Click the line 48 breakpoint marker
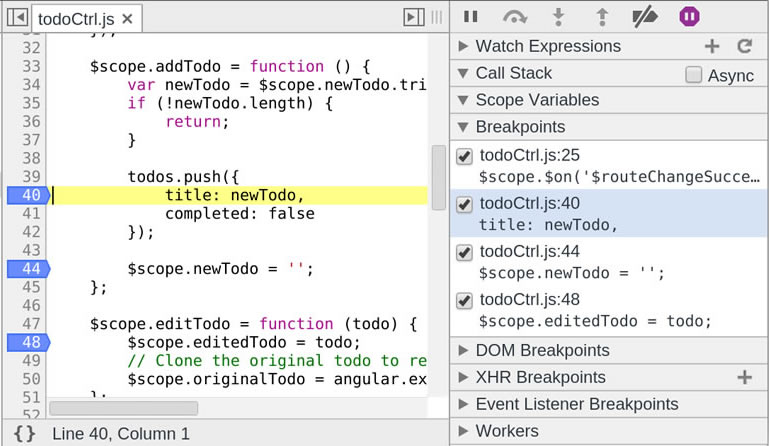This screenshot has width=769, height=446. point(26,342)
